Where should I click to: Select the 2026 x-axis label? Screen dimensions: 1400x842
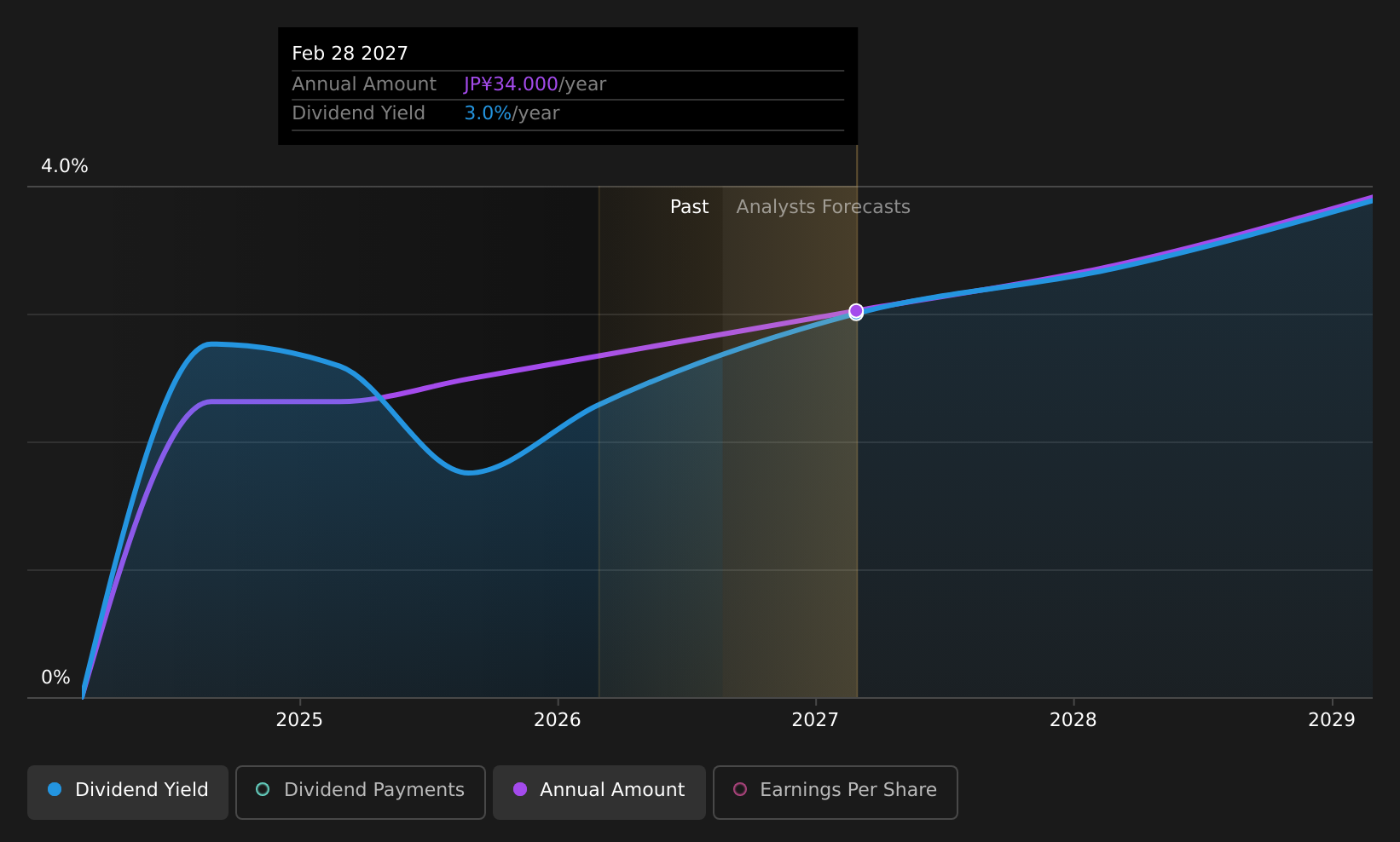(557, 720)
